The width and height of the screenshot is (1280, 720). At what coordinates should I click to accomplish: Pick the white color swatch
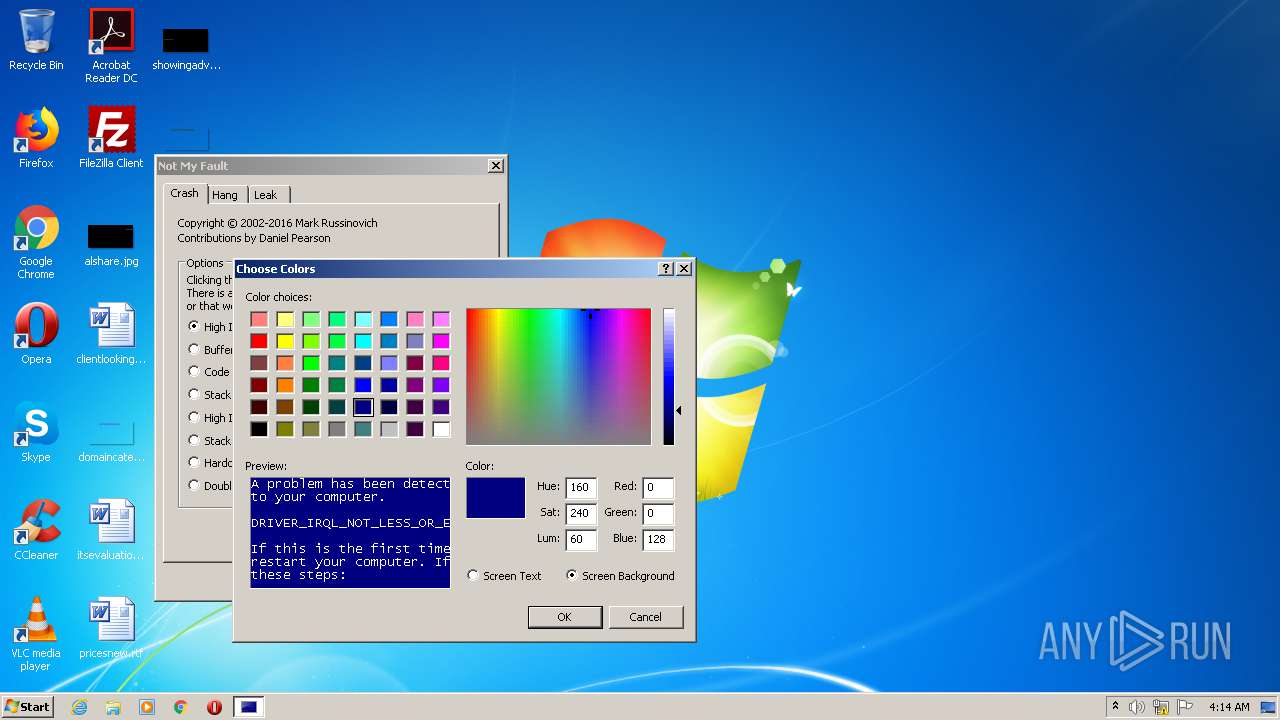click(441, 429)
